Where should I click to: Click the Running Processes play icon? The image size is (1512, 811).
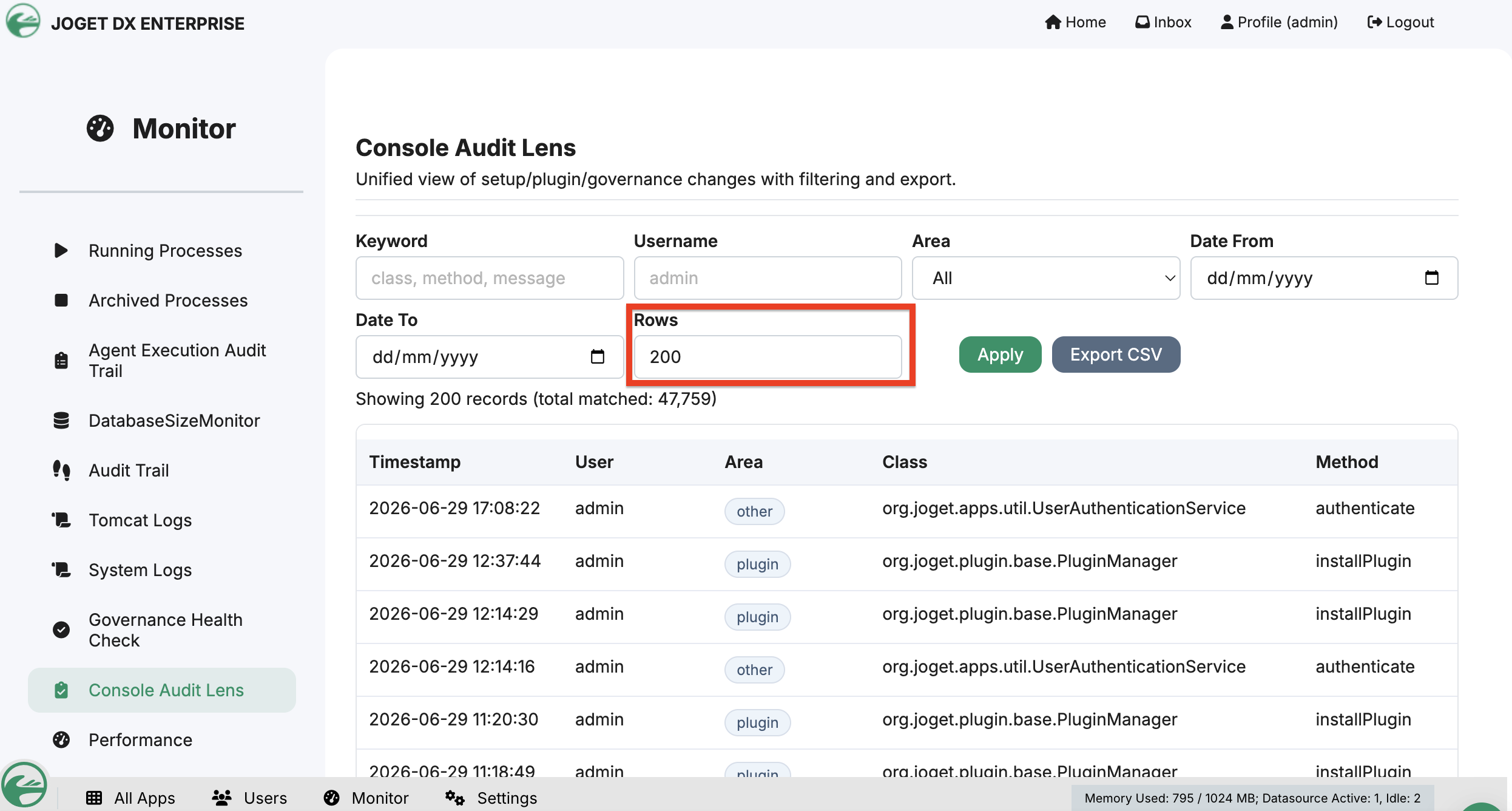61,250
